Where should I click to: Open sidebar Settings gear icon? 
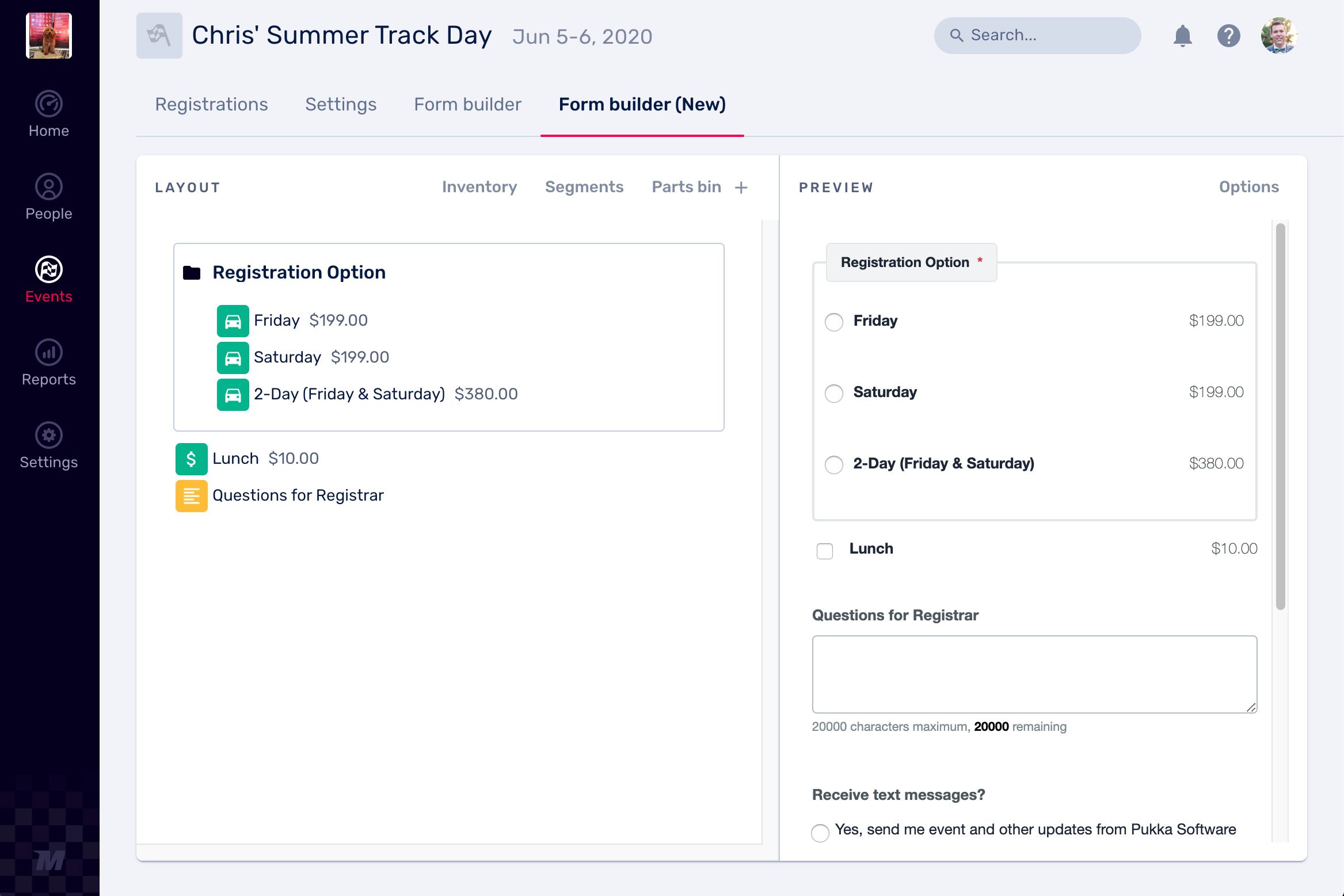coord(49,436)
